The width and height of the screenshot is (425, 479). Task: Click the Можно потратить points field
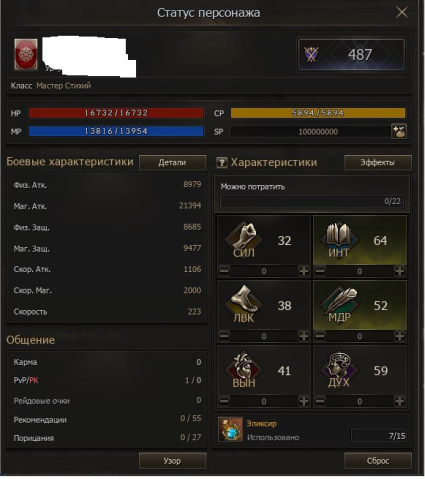312,201
